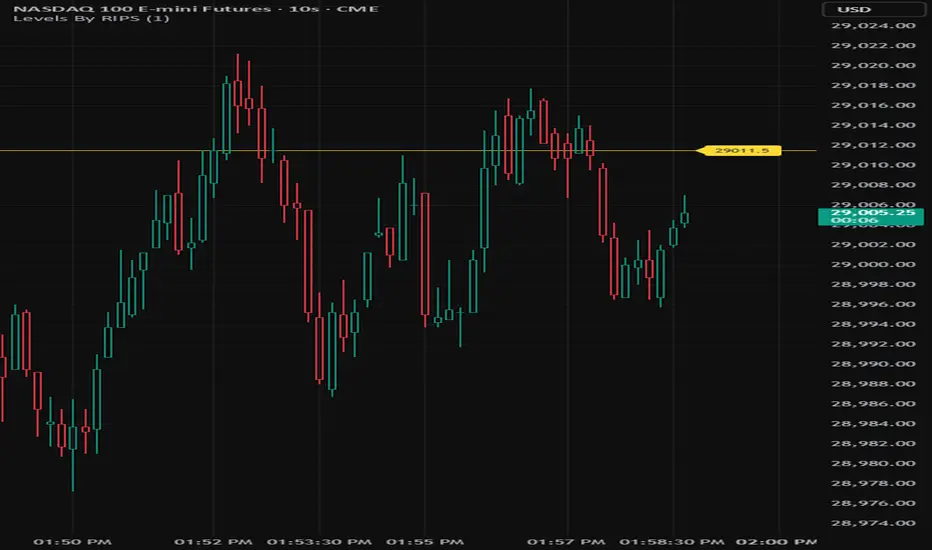
Task: Click the 29,022.00 price axis label
Action: [873, 46]
